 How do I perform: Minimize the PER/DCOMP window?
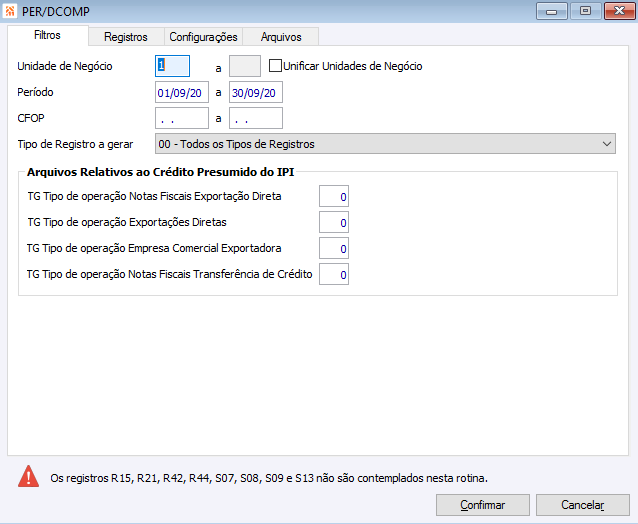[551, 11]
